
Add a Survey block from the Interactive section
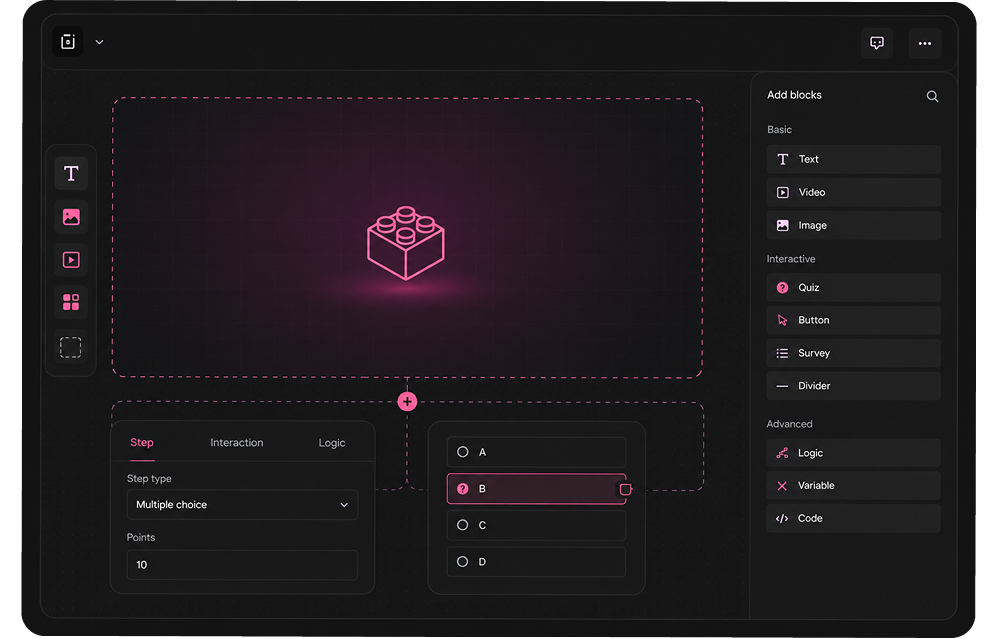(x=853, y=353)
